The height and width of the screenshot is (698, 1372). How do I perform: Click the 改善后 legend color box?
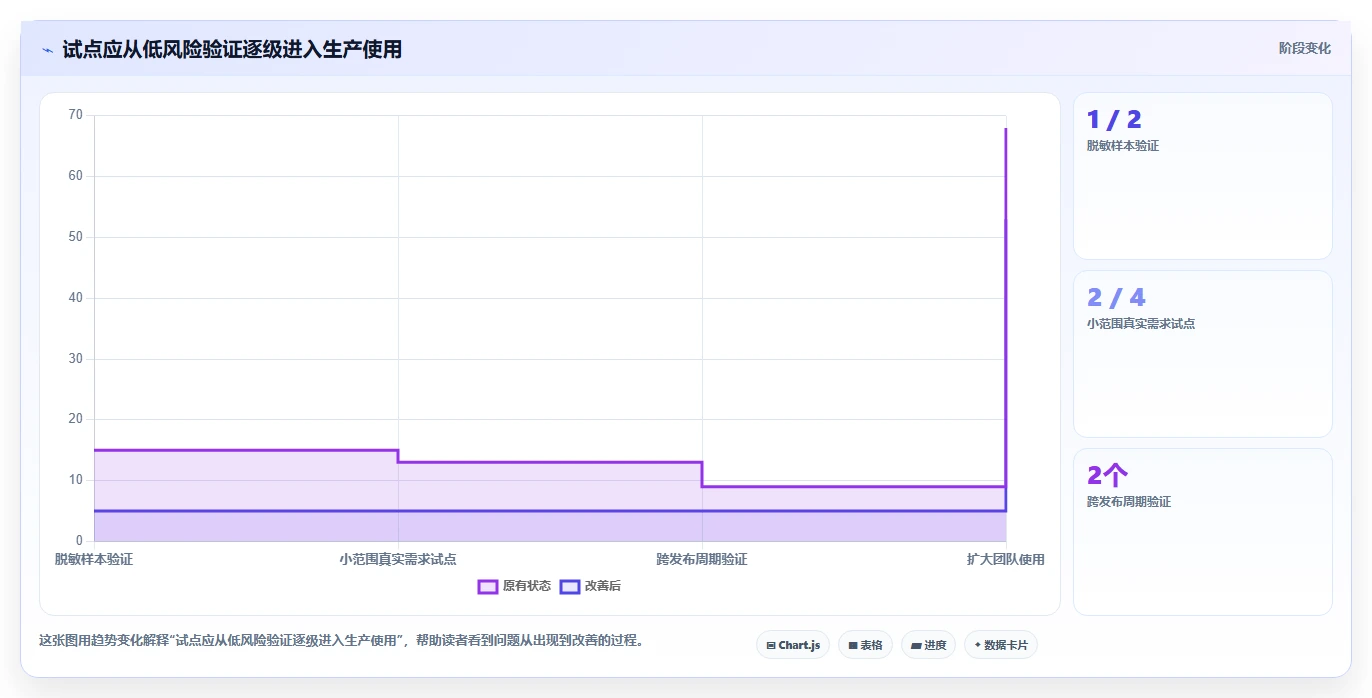pos(570,586)
